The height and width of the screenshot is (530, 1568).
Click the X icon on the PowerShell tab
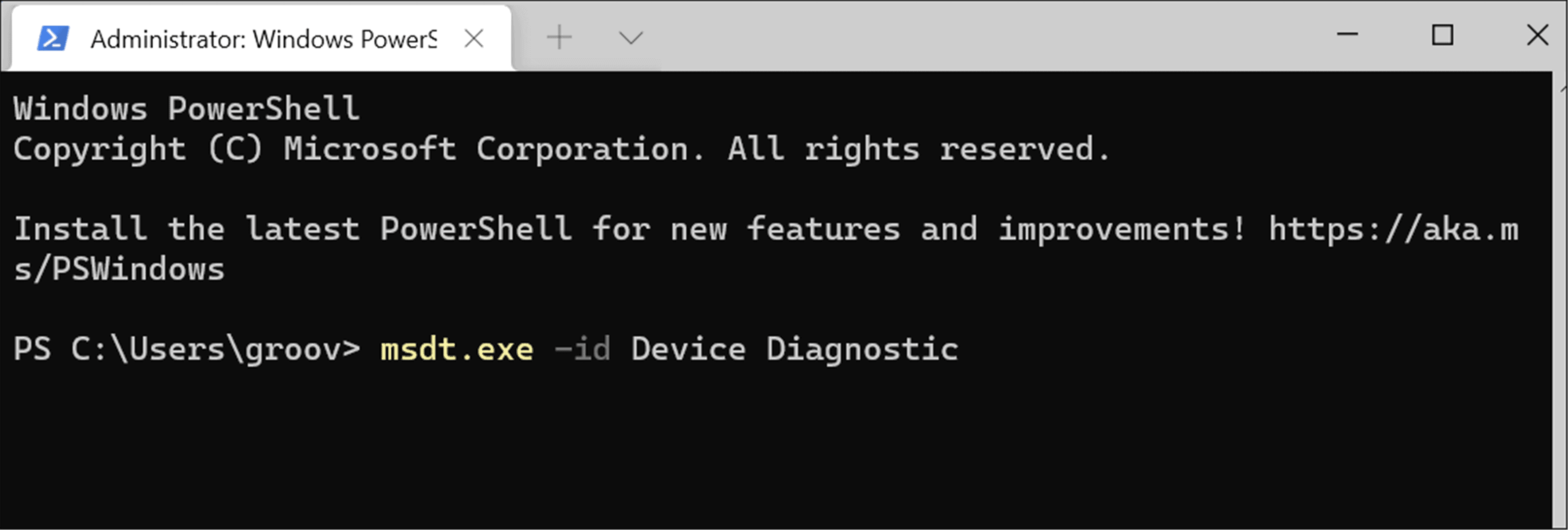pyautogui.click(x=473, y=38)
